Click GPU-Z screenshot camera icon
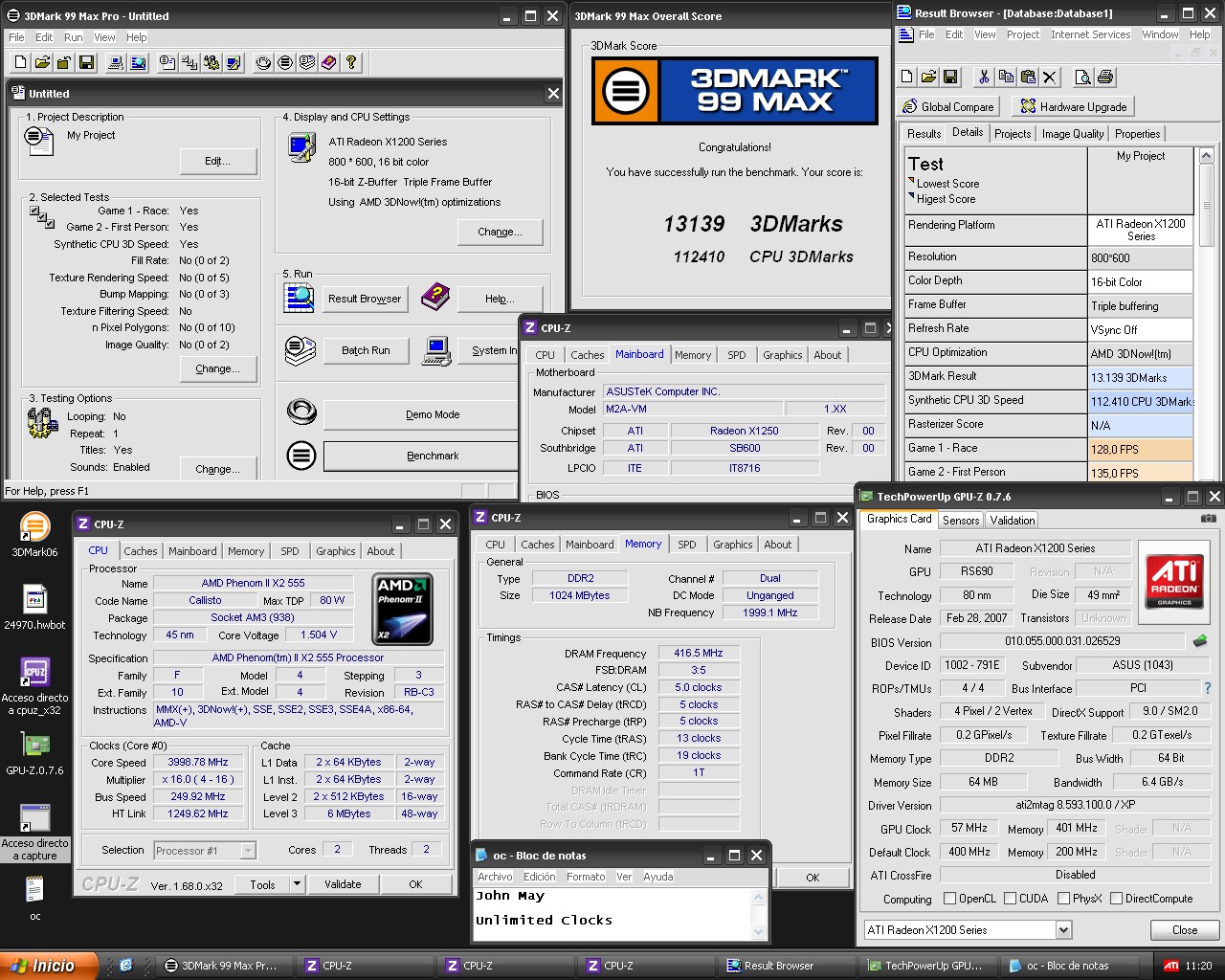Screen dimensions: 1225x980 coord(1209,519)
